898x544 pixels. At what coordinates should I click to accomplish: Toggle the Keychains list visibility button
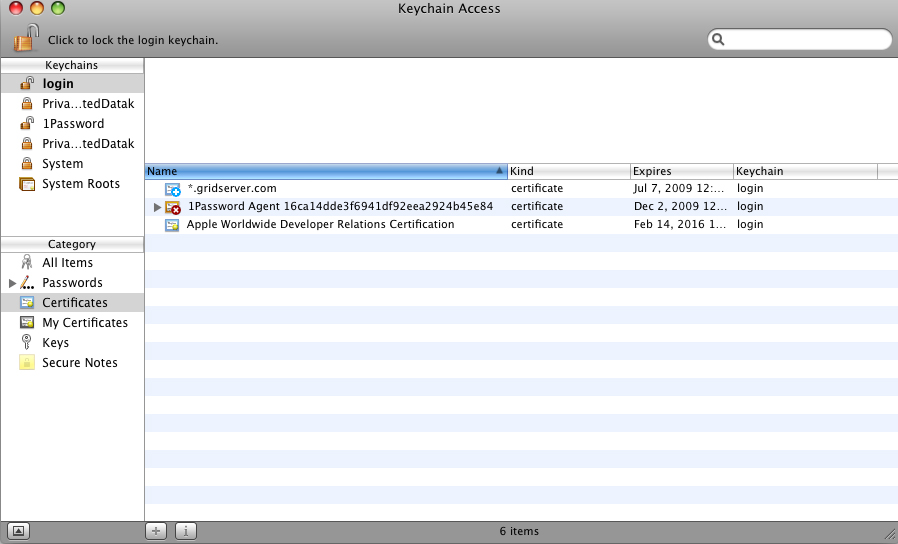click(x=19, y=531)
